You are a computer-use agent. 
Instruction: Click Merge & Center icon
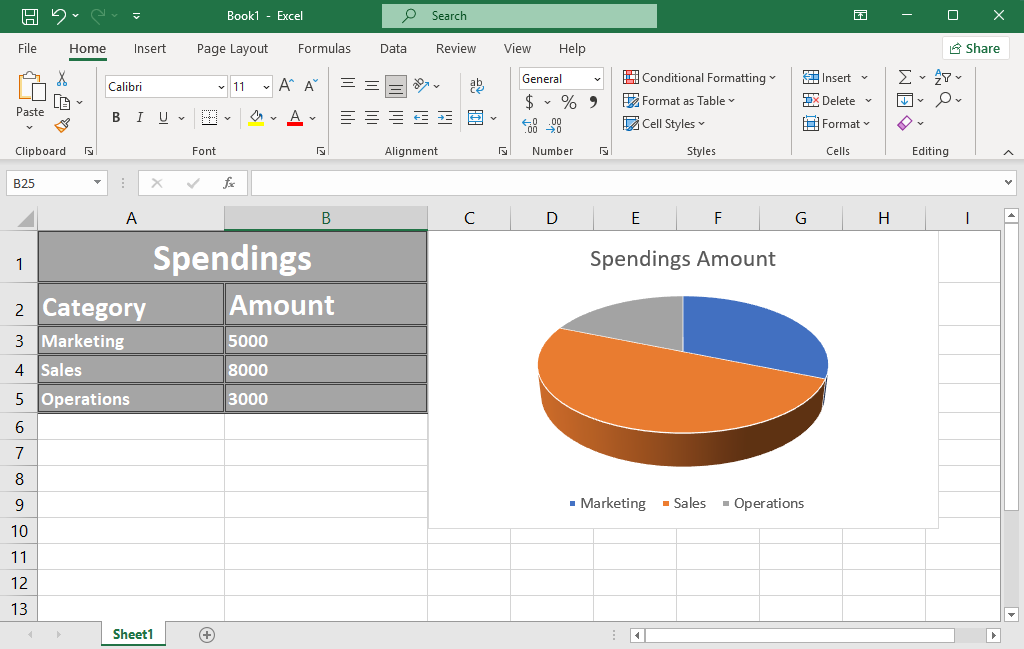(475, 118)
